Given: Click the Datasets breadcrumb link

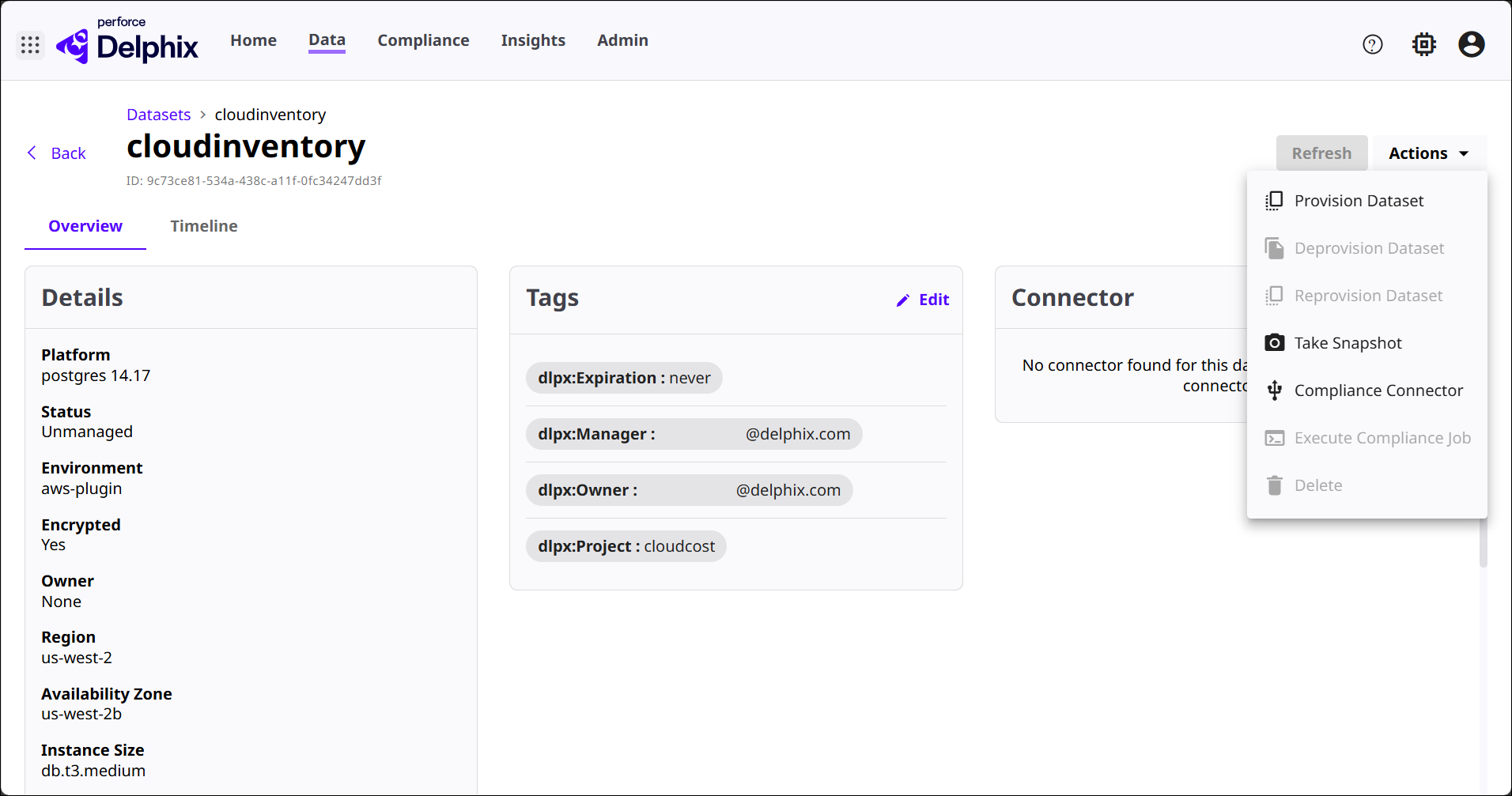Looking at the screenshot, I should tap(158, 115).
